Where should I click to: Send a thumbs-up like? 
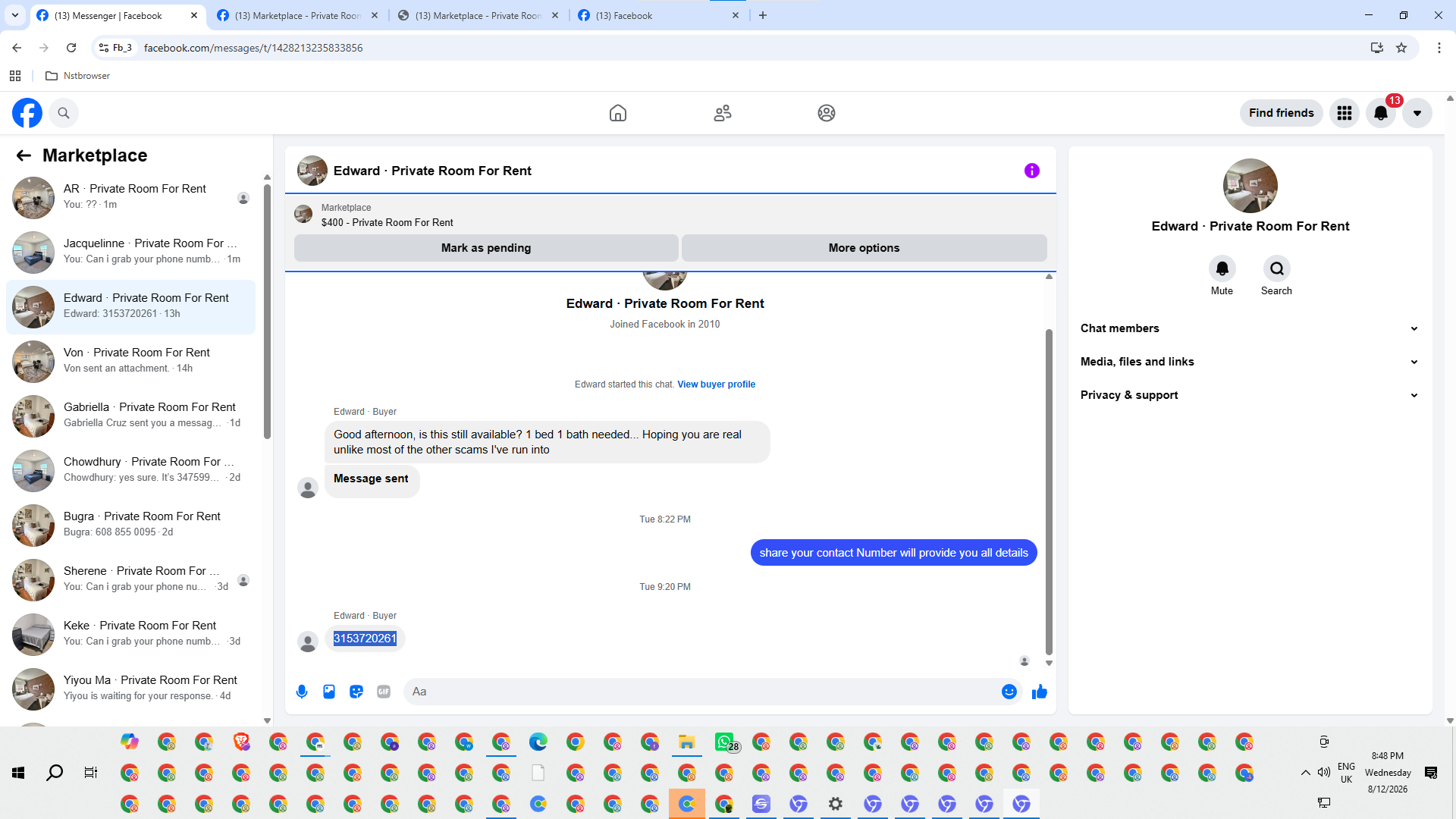click(x=1040, y=692)
